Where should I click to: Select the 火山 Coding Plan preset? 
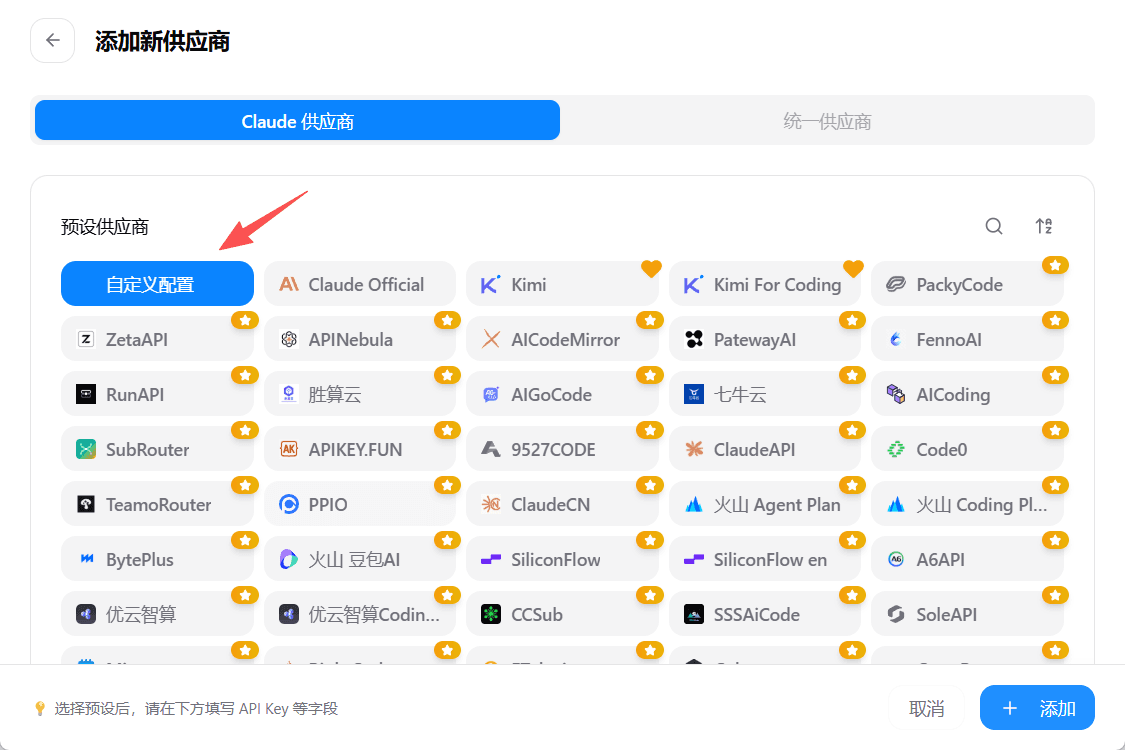967,505
